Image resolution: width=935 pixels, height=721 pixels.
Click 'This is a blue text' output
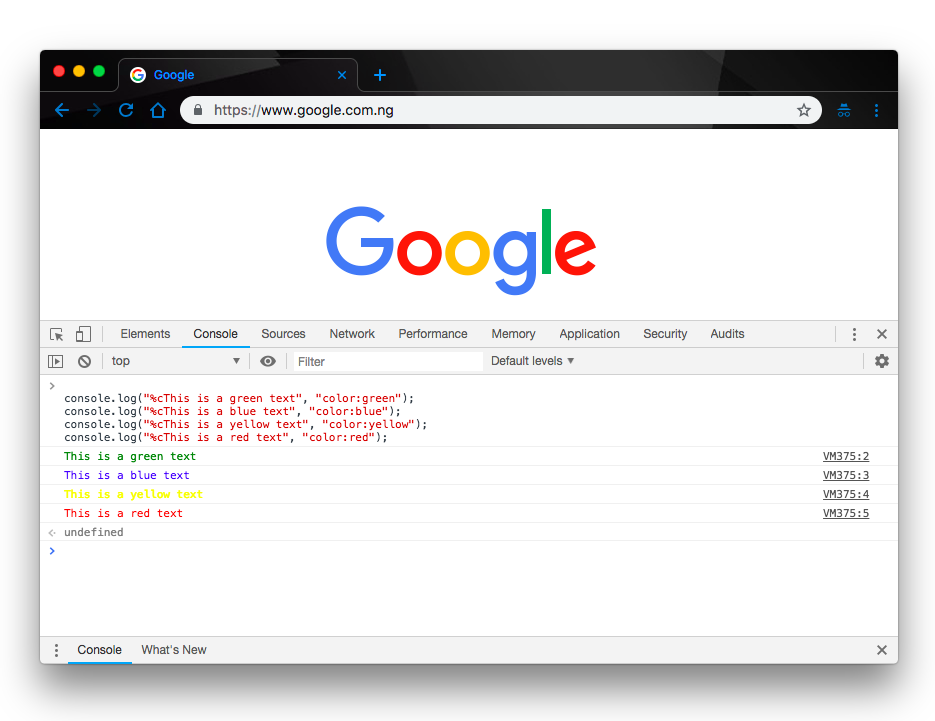tap(126, 475)
